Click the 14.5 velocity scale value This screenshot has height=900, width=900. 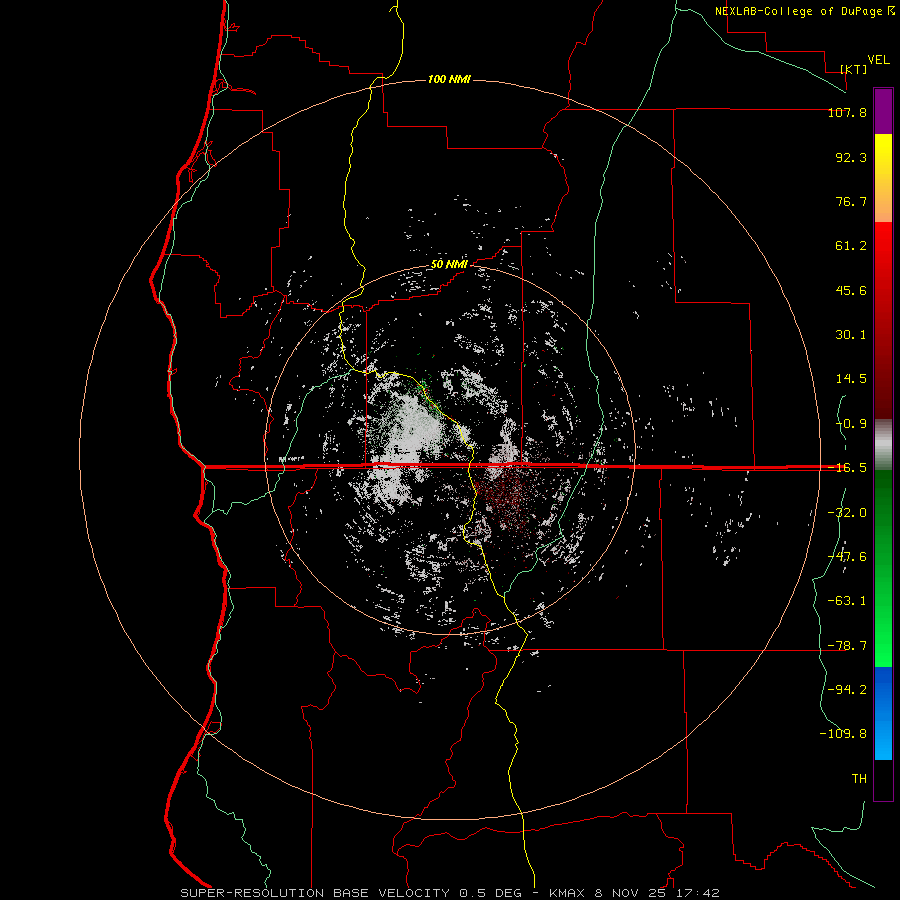851,379
